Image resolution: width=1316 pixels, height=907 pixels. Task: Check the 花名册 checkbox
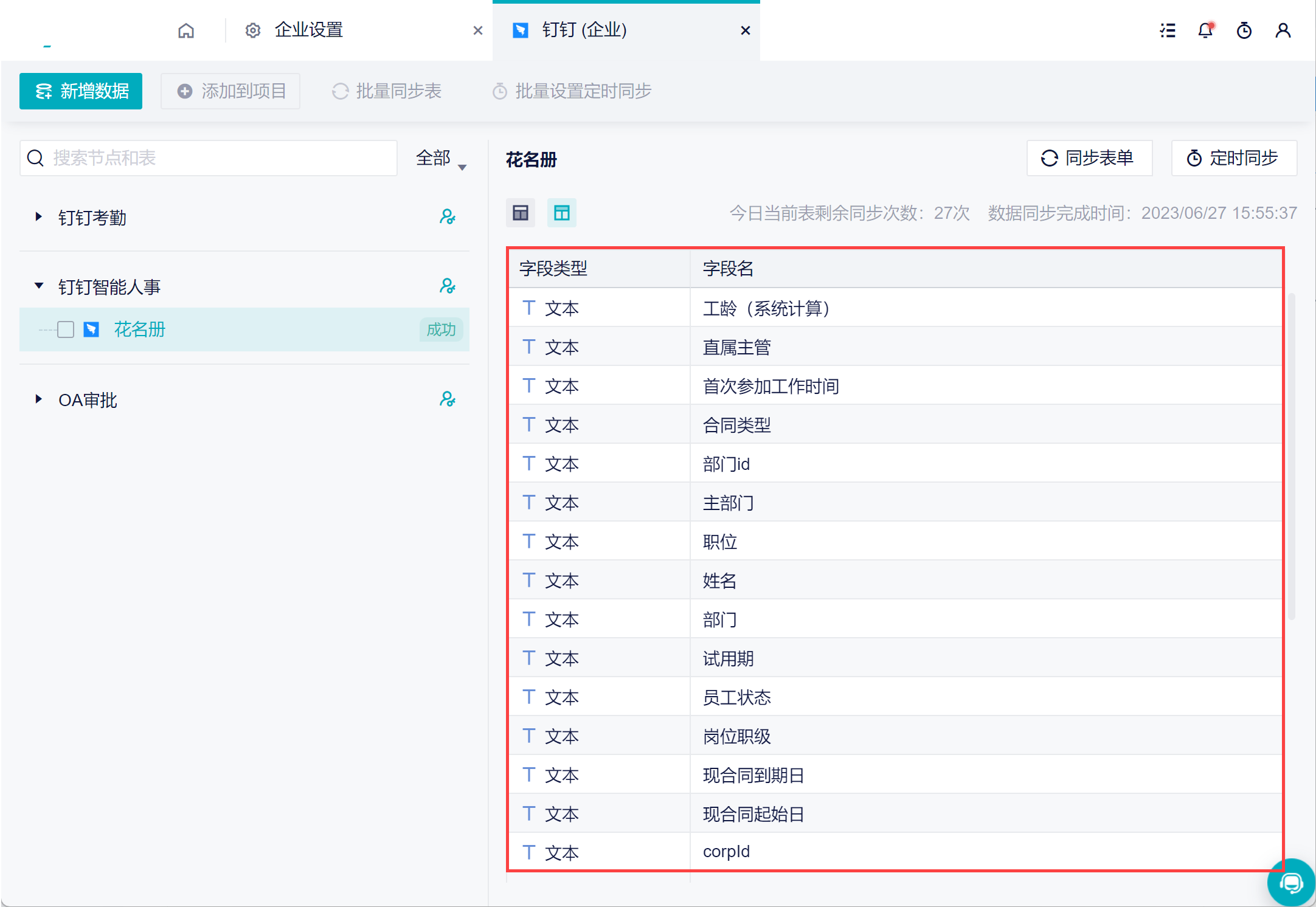(66, 329)
